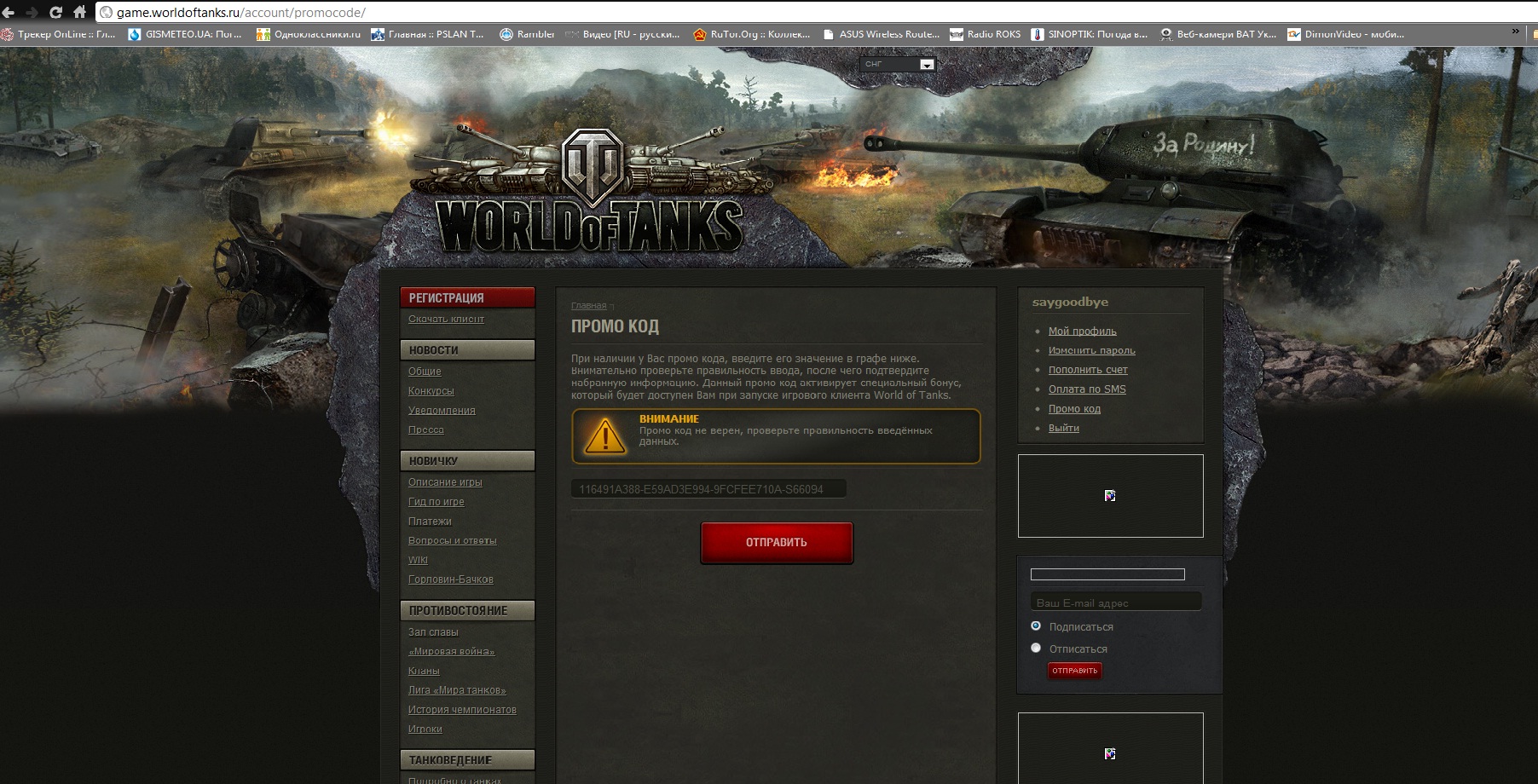The image size is (1538, 784).
Task: Open the RuTor.Org bookmark
Action: (751, 34)
